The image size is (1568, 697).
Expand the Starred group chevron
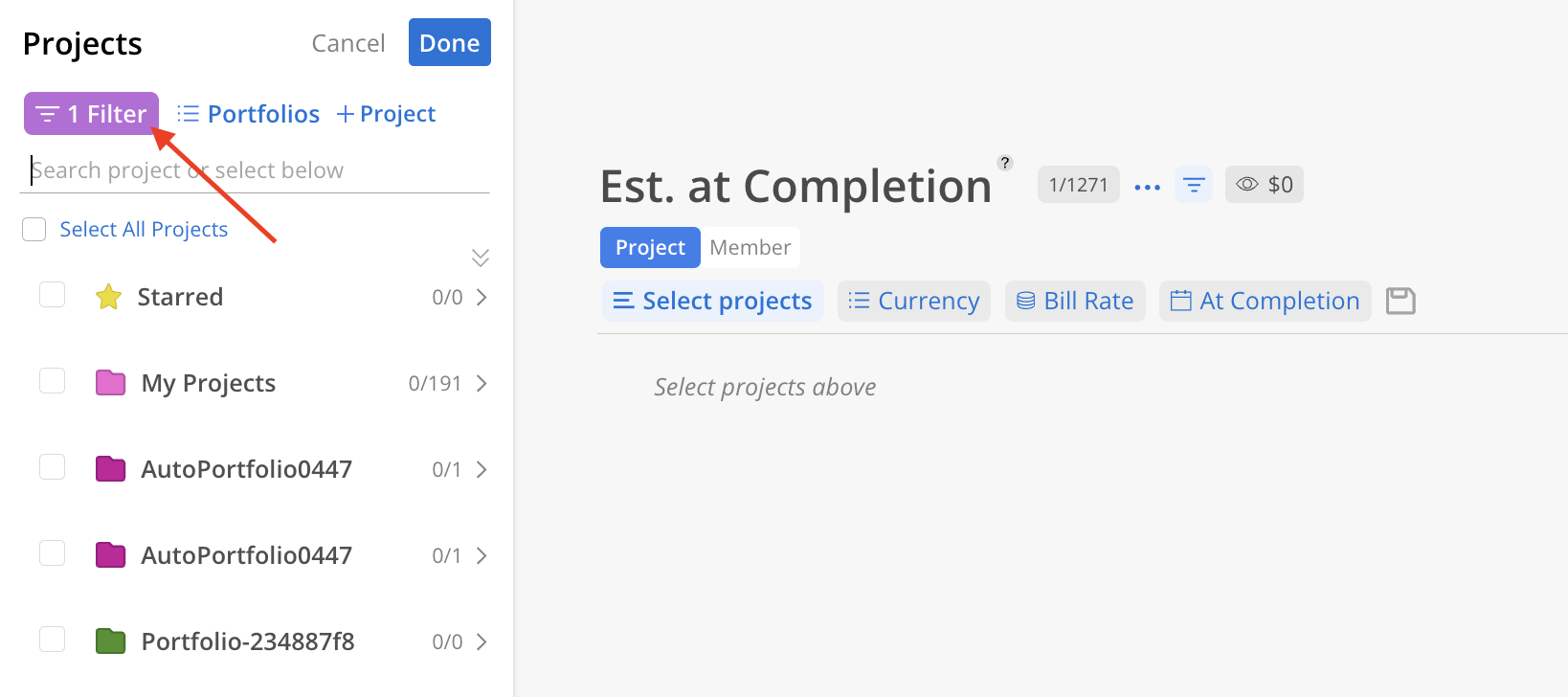point(482,297)
